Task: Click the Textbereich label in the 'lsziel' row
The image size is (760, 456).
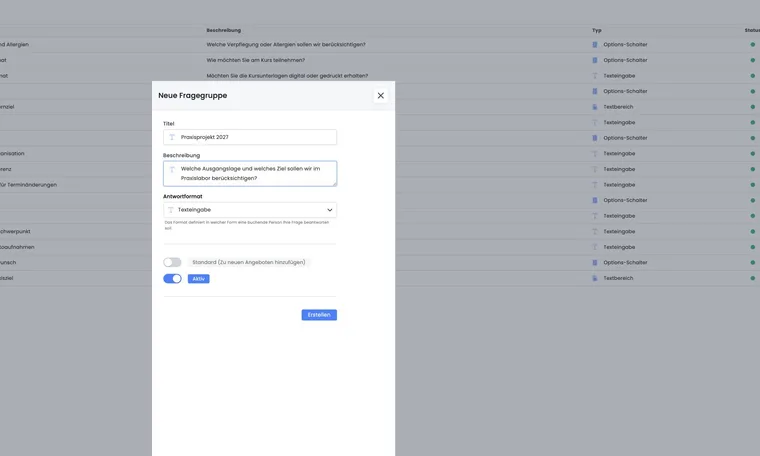Action: coord(618,278)
